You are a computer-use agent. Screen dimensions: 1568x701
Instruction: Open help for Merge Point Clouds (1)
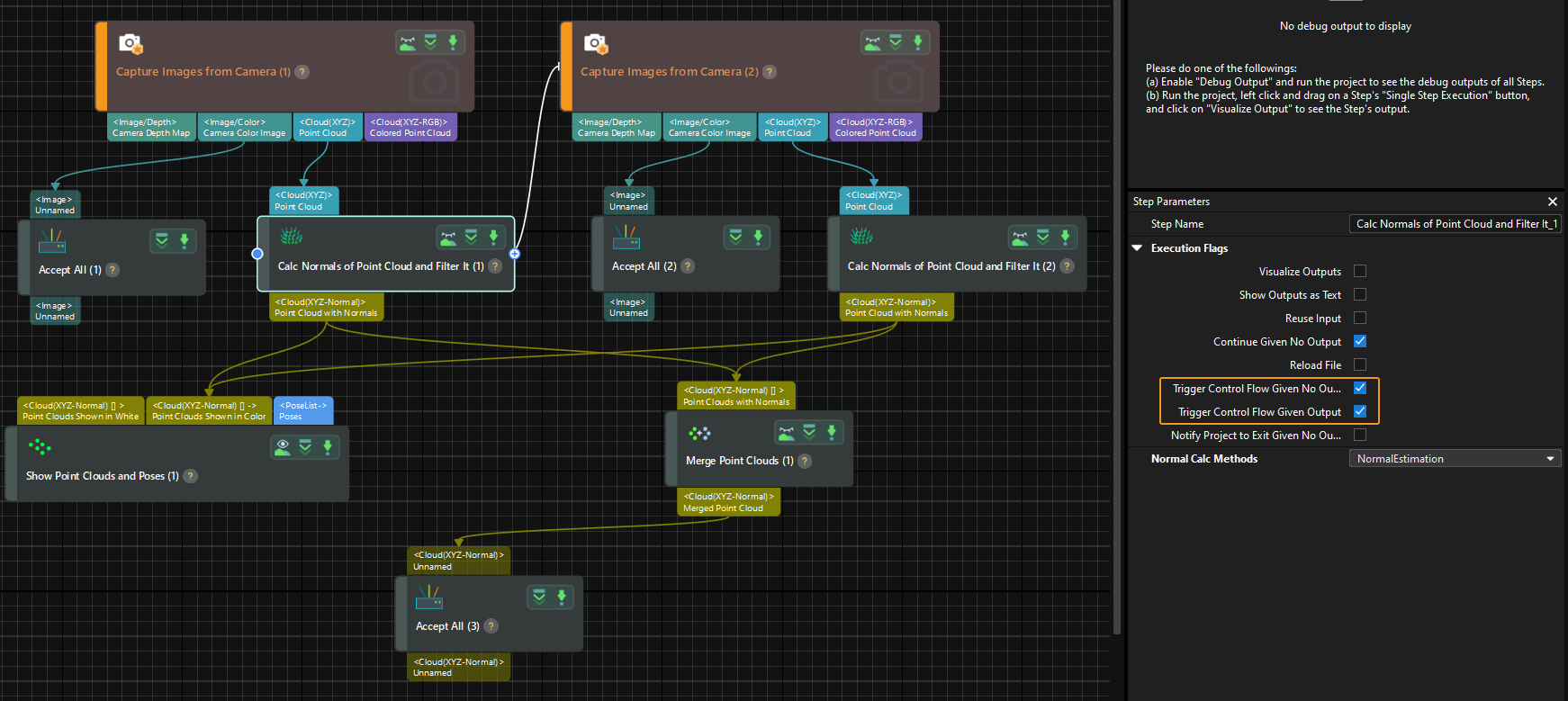click(805, 461)
